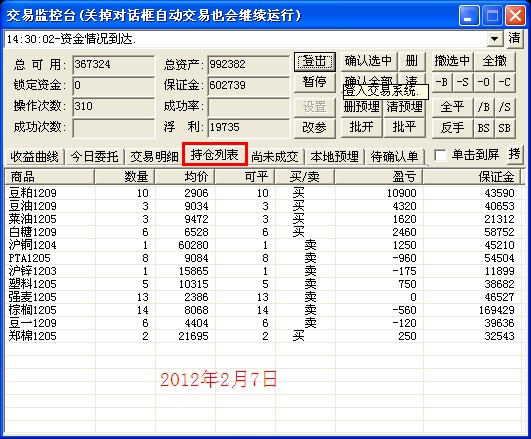The width and height of the screenshot is (531, 439).
Task: Select the 塑料1205 position row
Action: pyautogui.click(x=263, y=284)
